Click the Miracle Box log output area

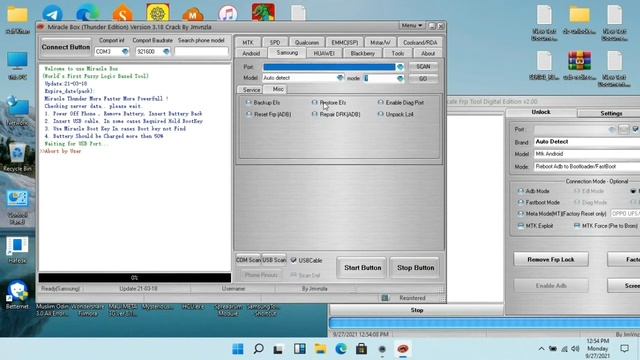[x=135, y=167]
